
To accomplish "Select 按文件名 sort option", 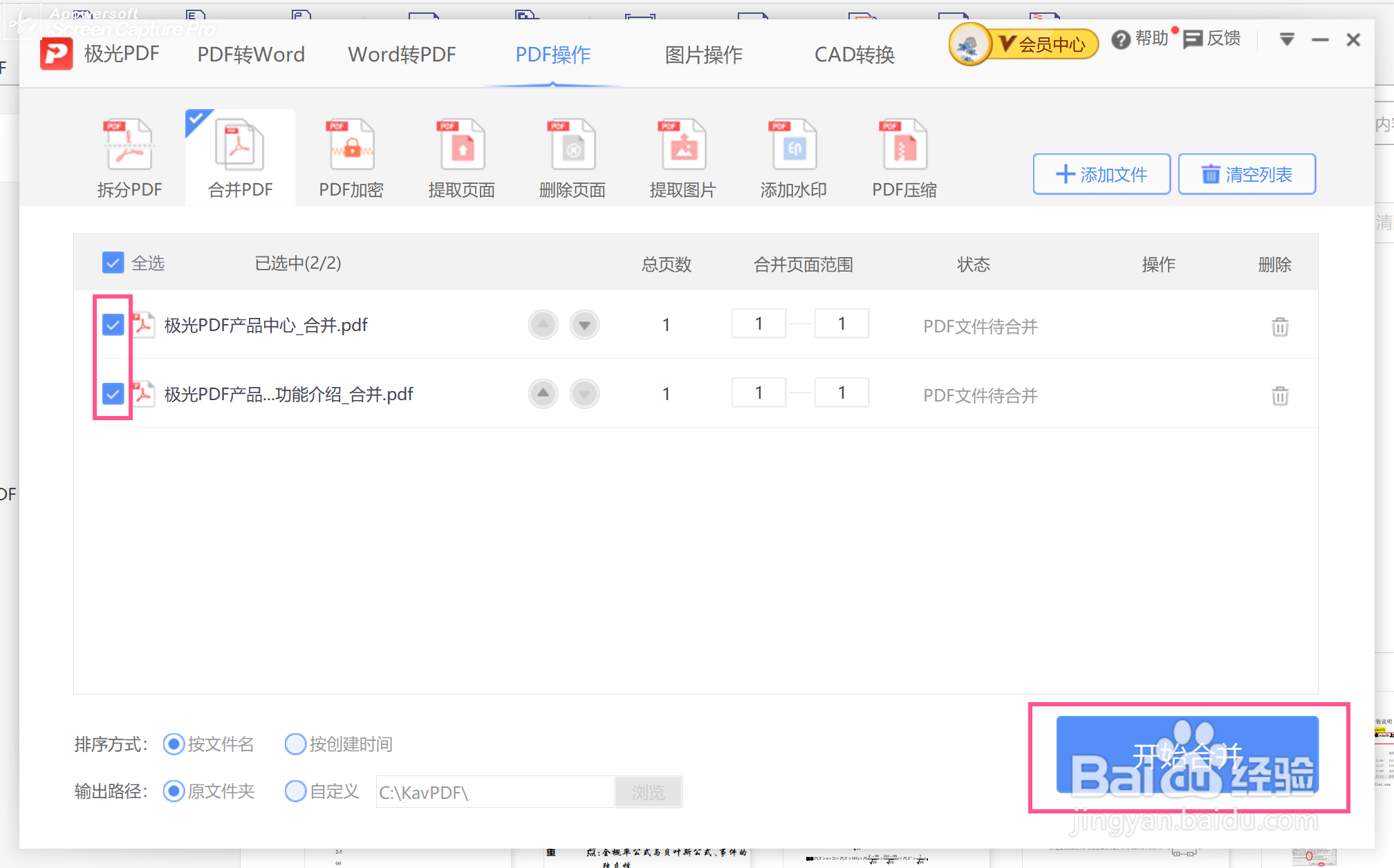I will [x=174, y=744].
